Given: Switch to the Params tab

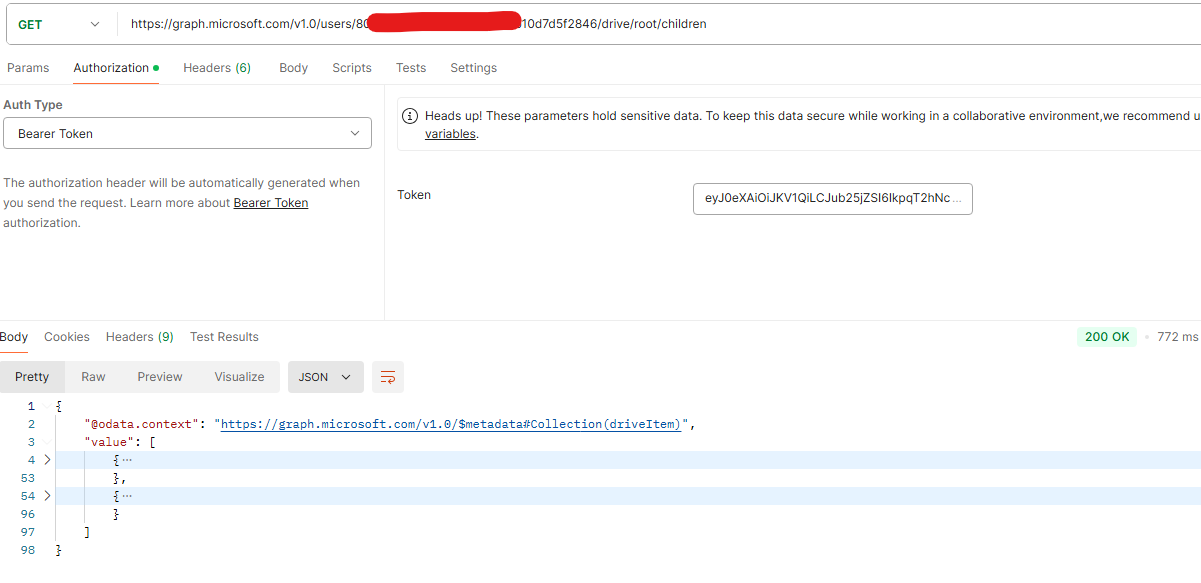Looking at the screenshot, I should click(x=28, y=67).
